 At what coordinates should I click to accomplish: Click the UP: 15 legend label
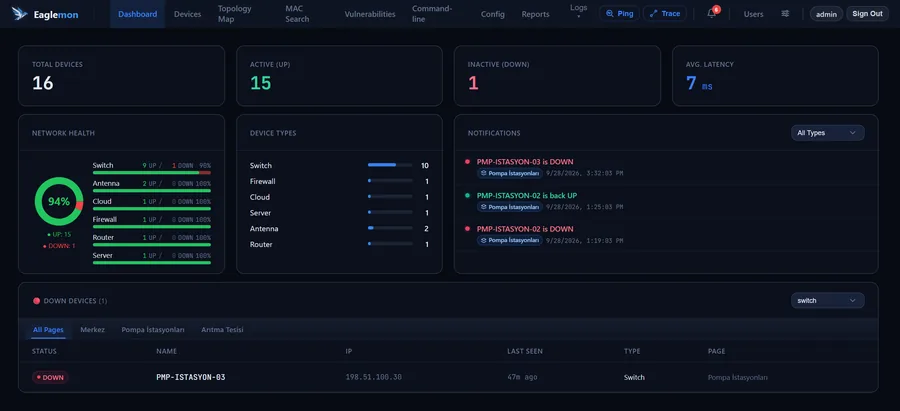coord(59,235)
